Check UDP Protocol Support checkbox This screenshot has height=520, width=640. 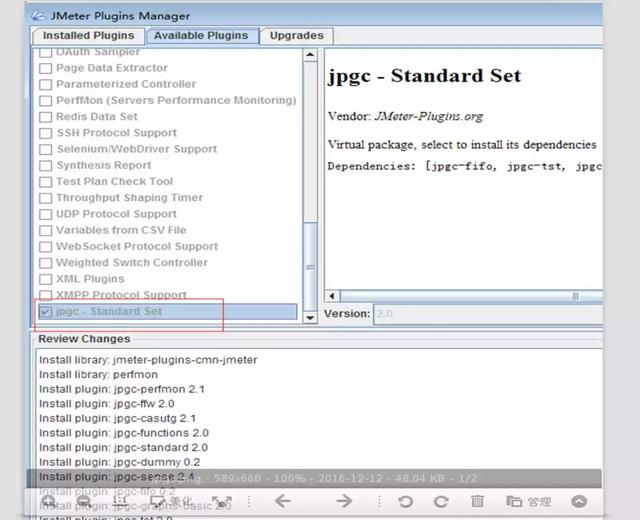[x=45, y=214]
